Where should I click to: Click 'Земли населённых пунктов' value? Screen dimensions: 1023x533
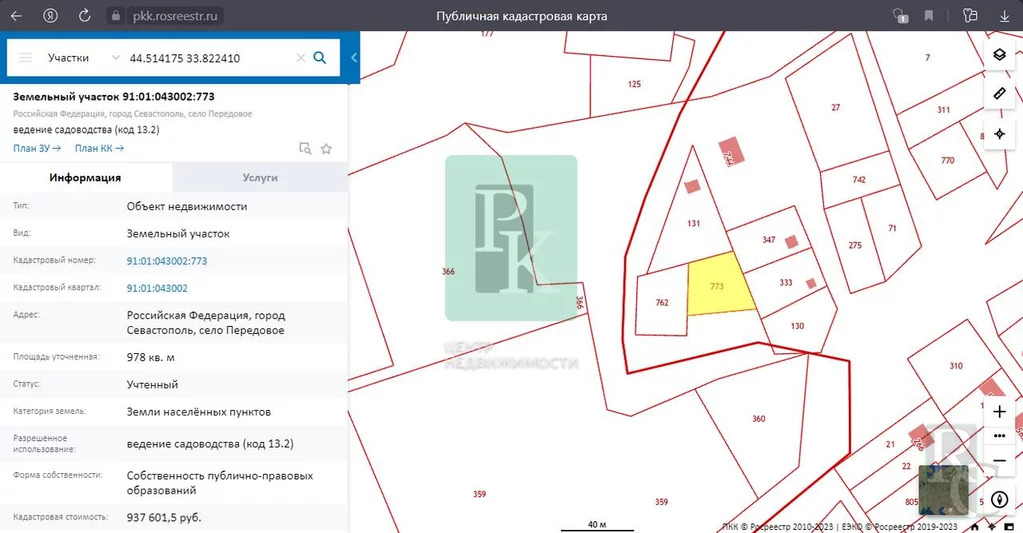point(198,412)
